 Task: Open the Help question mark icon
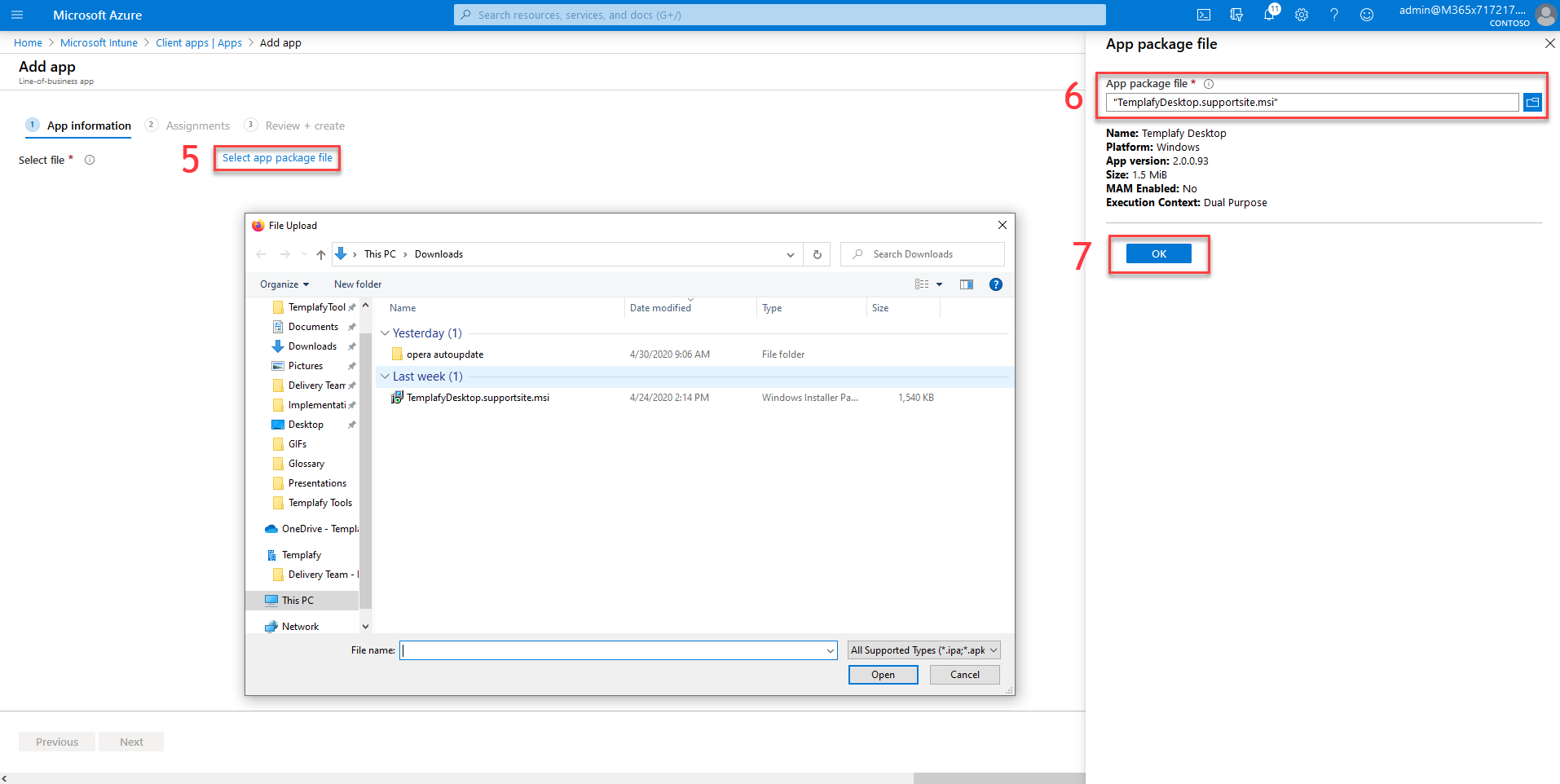click(x=1334, y=15)
